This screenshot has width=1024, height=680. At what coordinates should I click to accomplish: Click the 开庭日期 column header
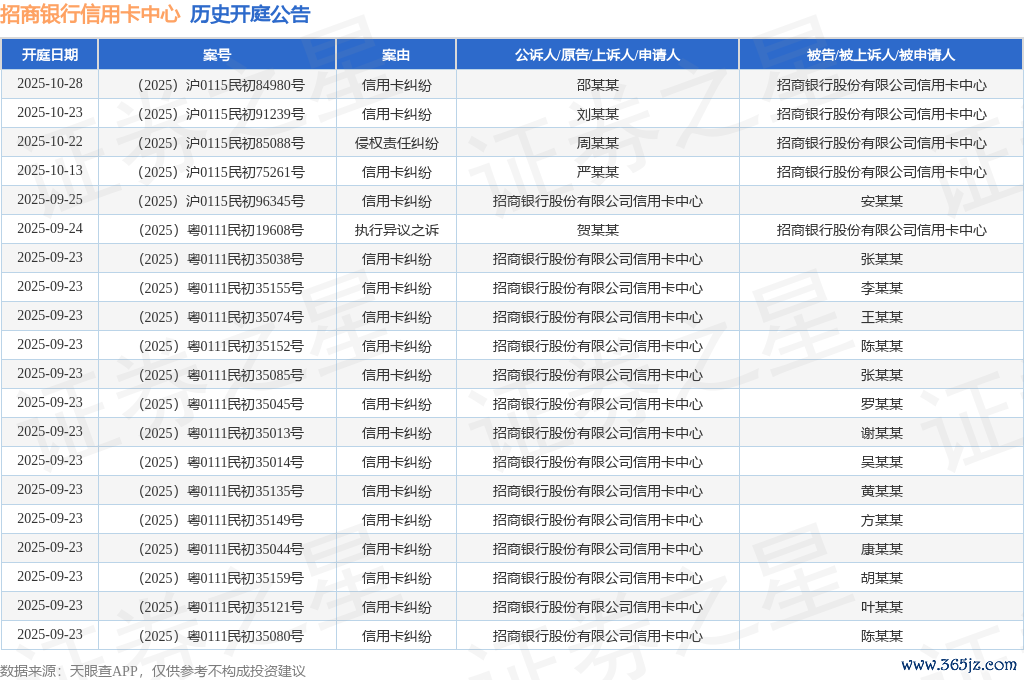[50, 55]
